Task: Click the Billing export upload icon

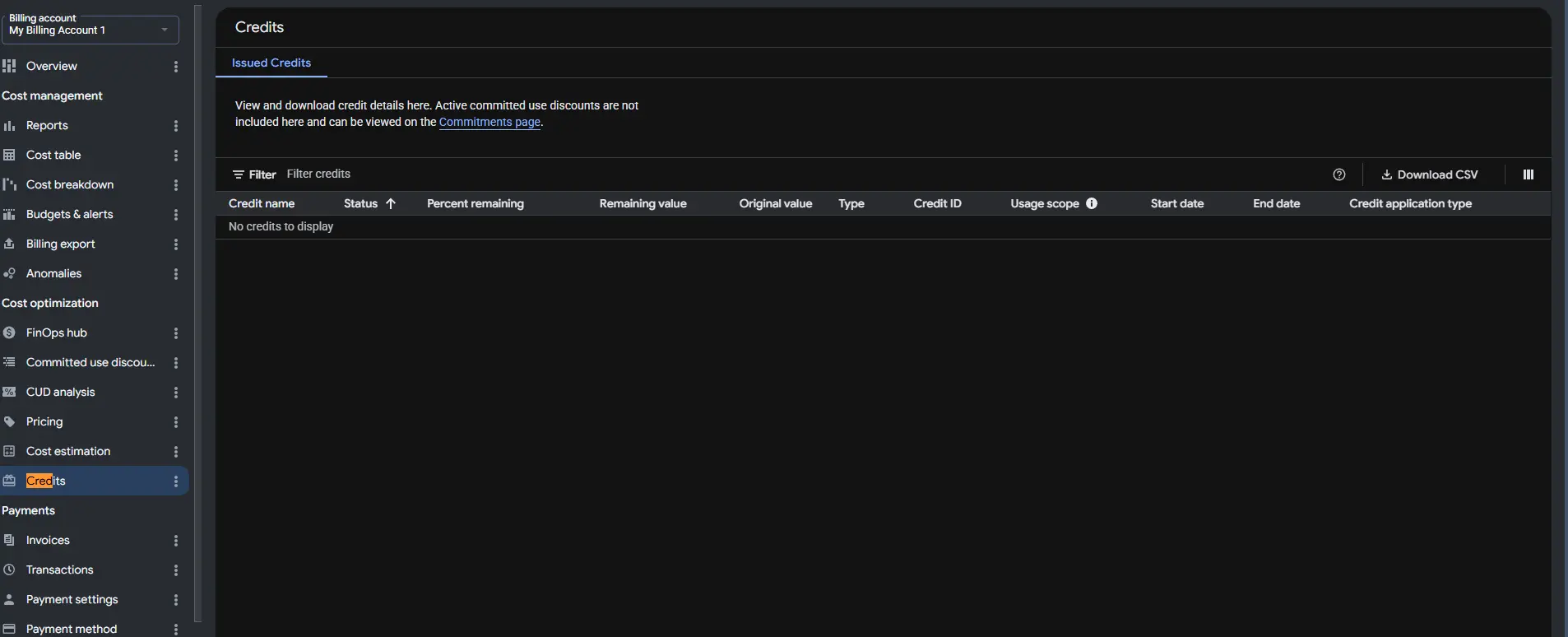Action: 9,244
